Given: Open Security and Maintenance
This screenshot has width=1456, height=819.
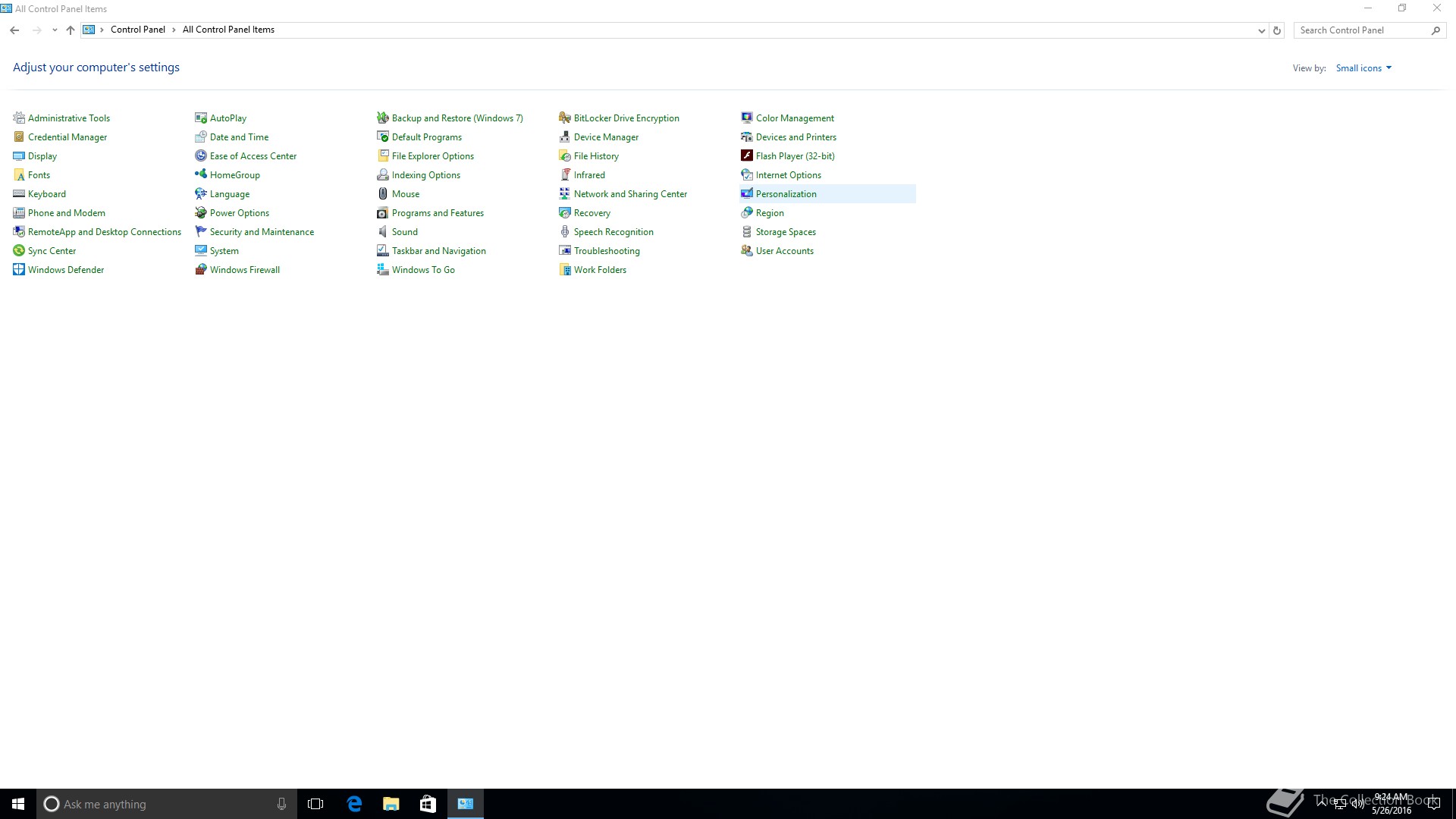Looking at the screenshot, I should (262, 232).
